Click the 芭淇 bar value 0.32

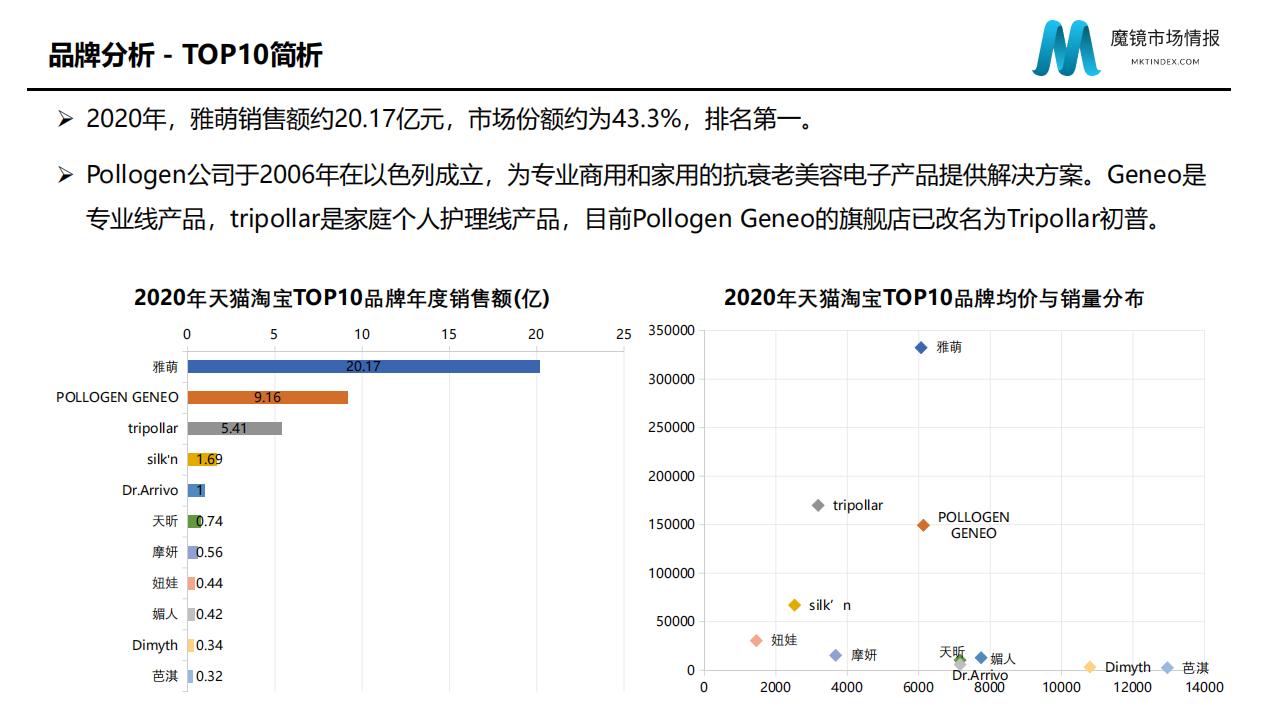[x=209, y=676]
